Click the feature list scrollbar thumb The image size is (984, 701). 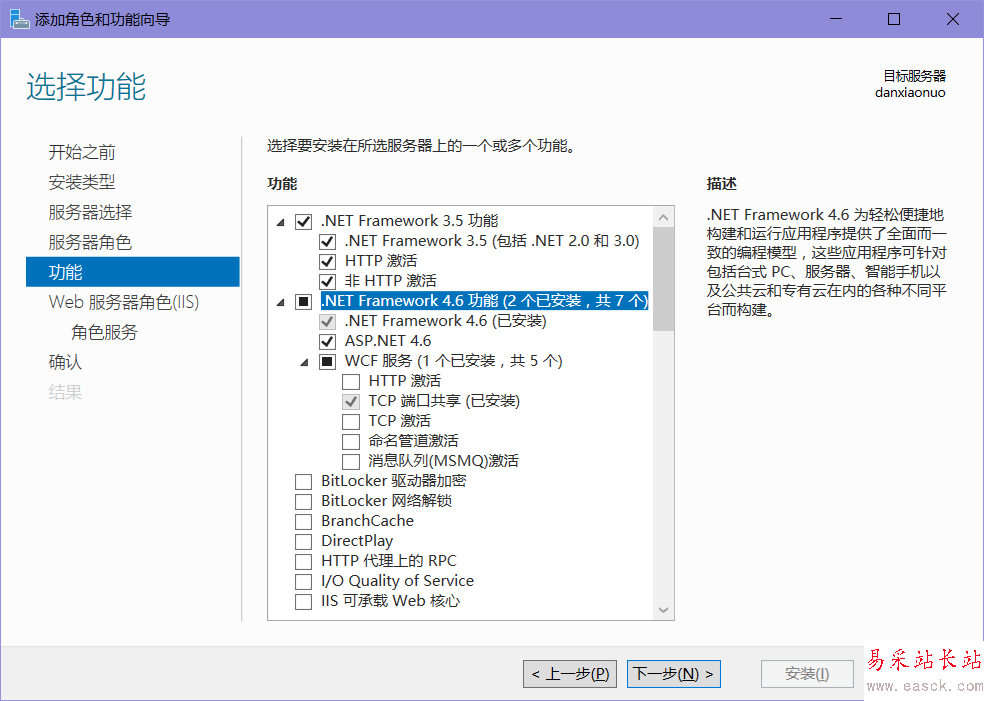[x=663, y=279]
